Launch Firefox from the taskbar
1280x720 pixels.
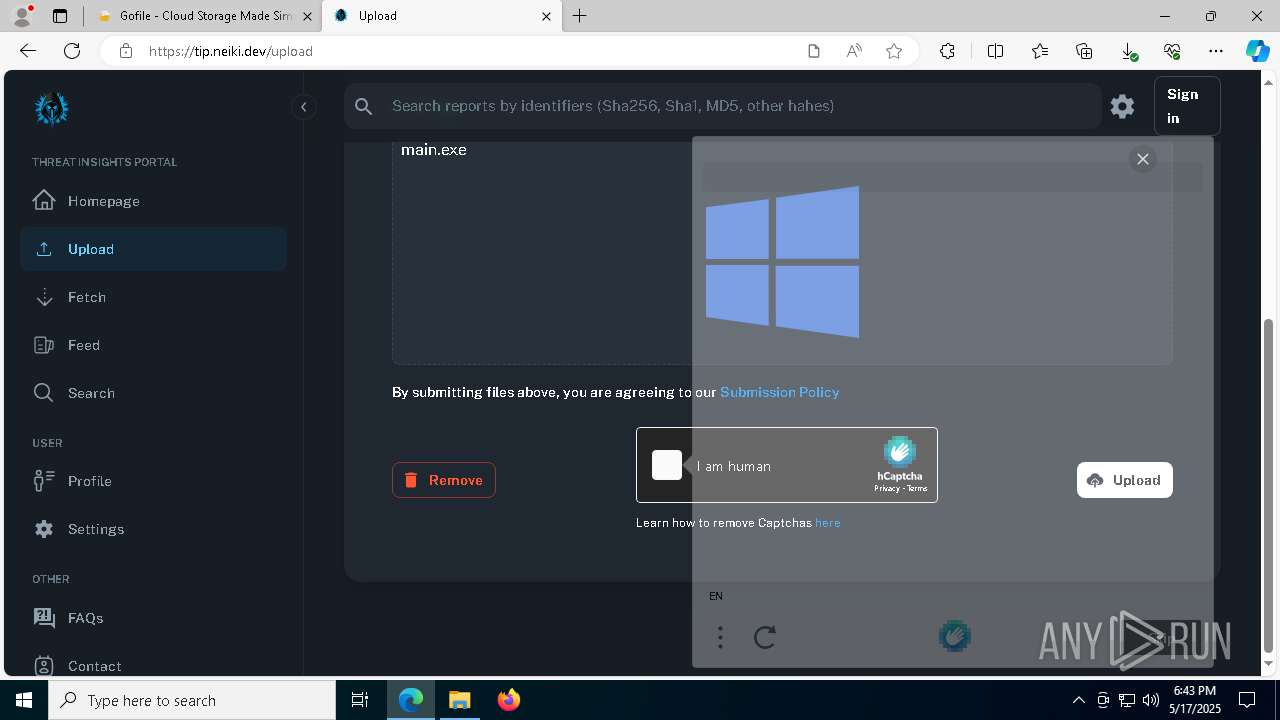coord(509,700)
